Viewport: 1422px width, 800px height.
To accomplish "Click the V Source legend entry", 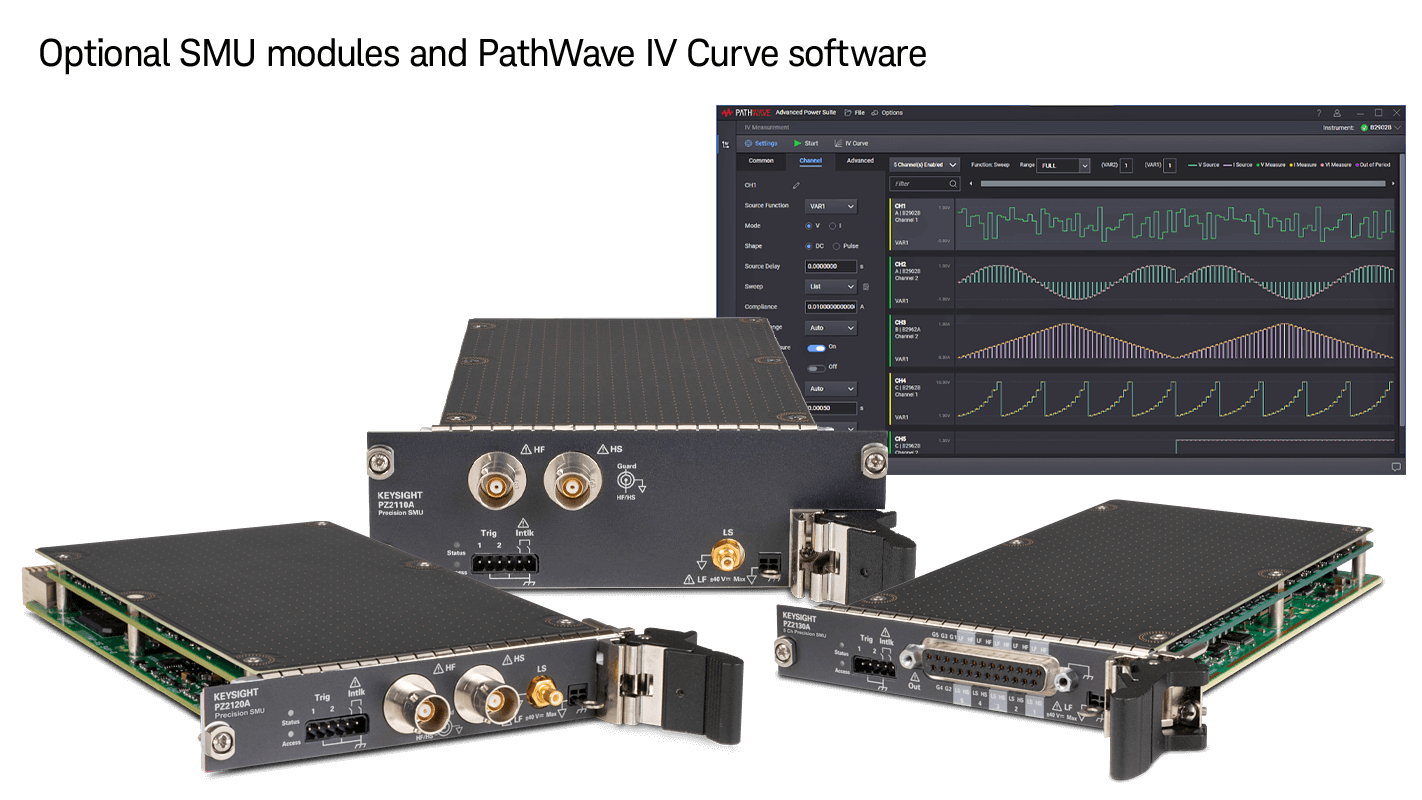I will coord(1203,165).
